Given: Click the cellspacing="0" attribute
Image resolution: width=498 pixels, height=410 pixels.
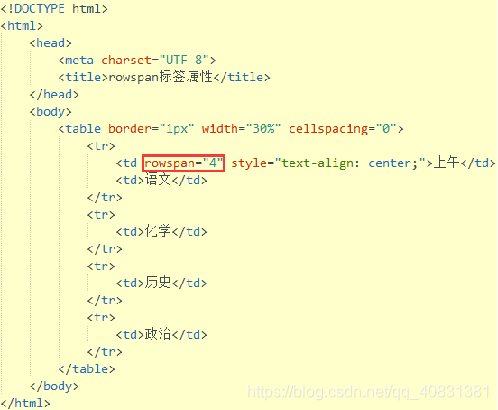Looking at the screenshot, I should (342, 129).
